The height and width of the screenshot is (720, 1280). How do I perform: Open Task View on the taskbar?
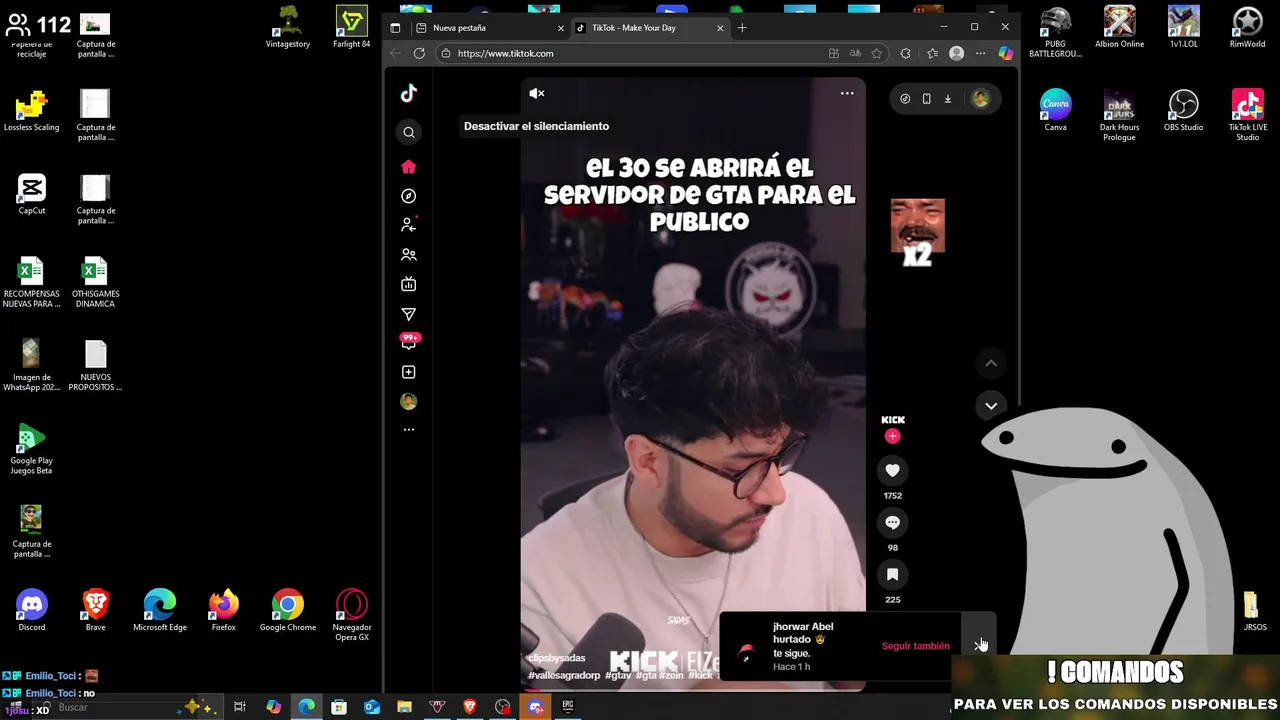pyautogui.click(x=240, y=707)
